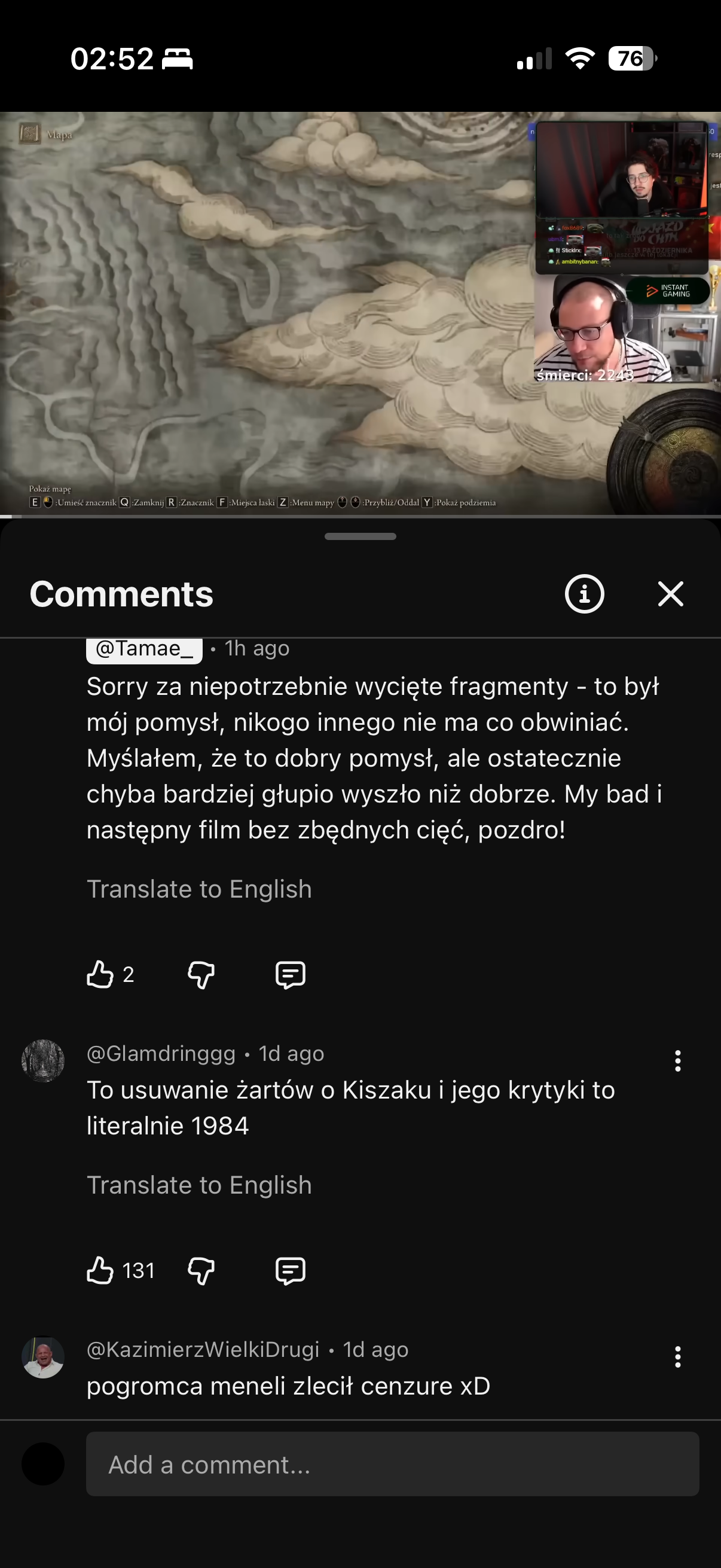
Task: Click the video progress bar
Action: click(360, 516)
